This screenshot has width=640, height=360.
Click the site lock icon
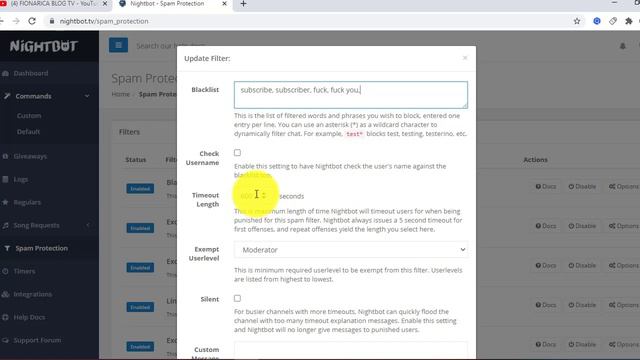click(x=51, y=21)
